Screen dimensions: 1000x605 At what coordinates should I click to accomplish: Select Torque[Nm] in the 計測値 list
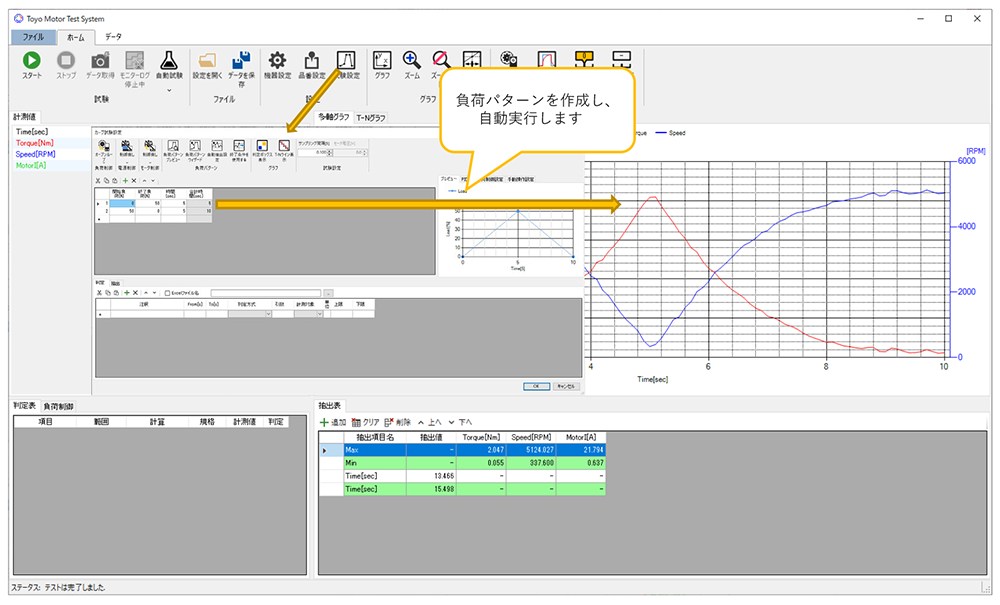(x=35, y=143)
